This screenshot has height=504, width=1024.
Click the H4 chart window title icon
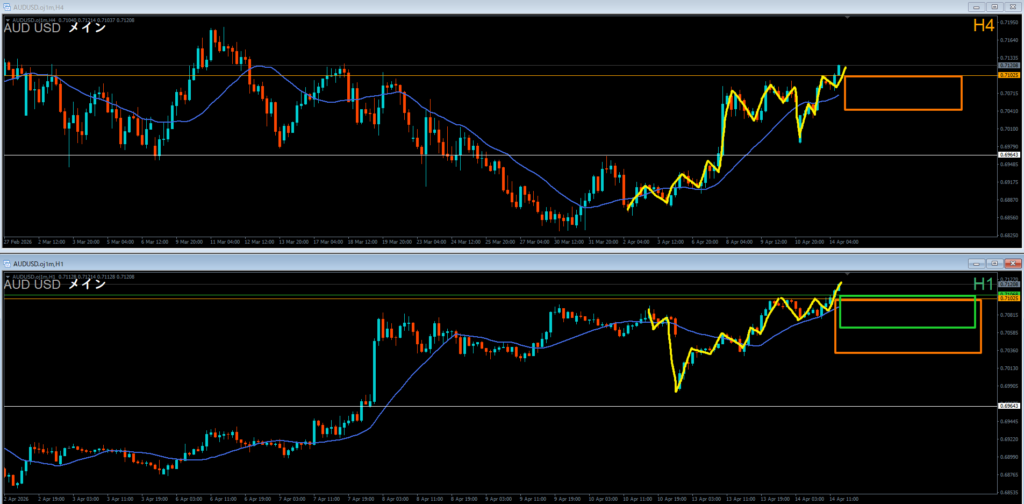(7, 7)
